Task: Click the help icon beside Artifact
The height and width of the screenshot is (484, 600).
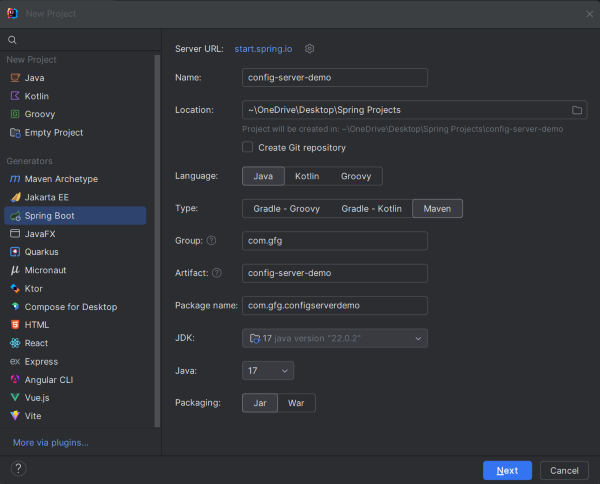Action: tap(216, 273)
